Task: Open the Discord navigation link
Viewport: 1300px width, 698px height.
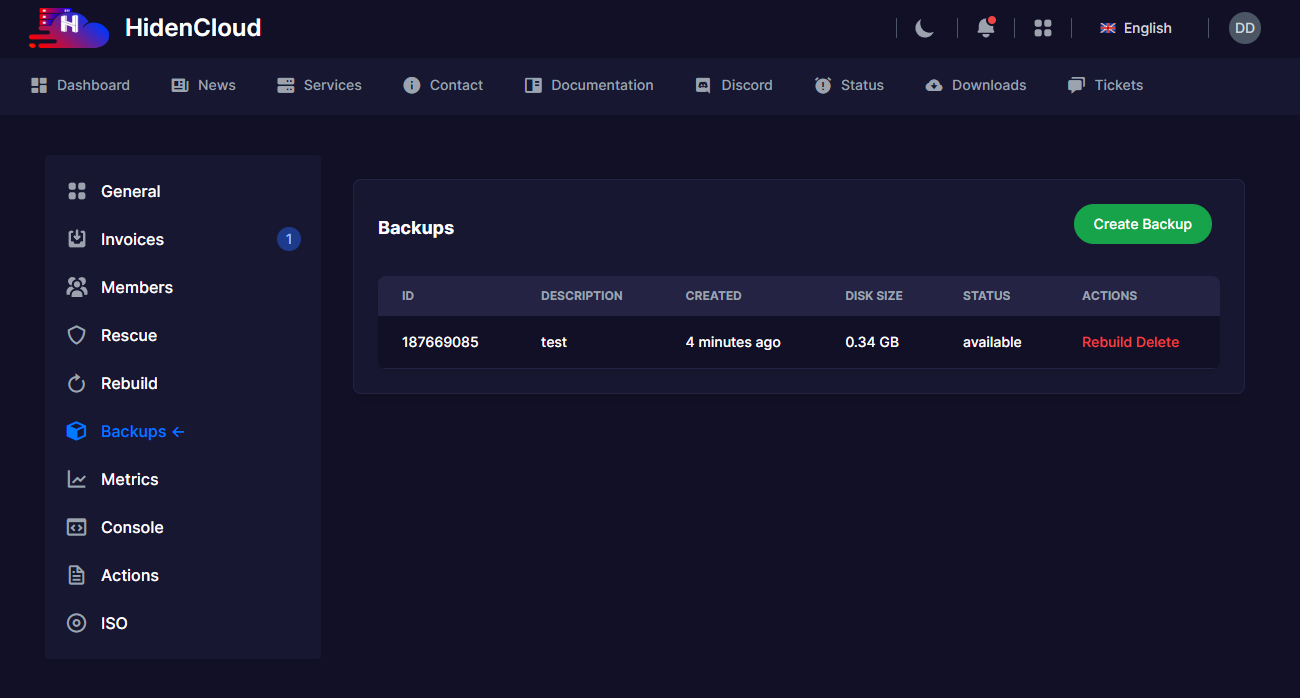Action: point(734,85)
